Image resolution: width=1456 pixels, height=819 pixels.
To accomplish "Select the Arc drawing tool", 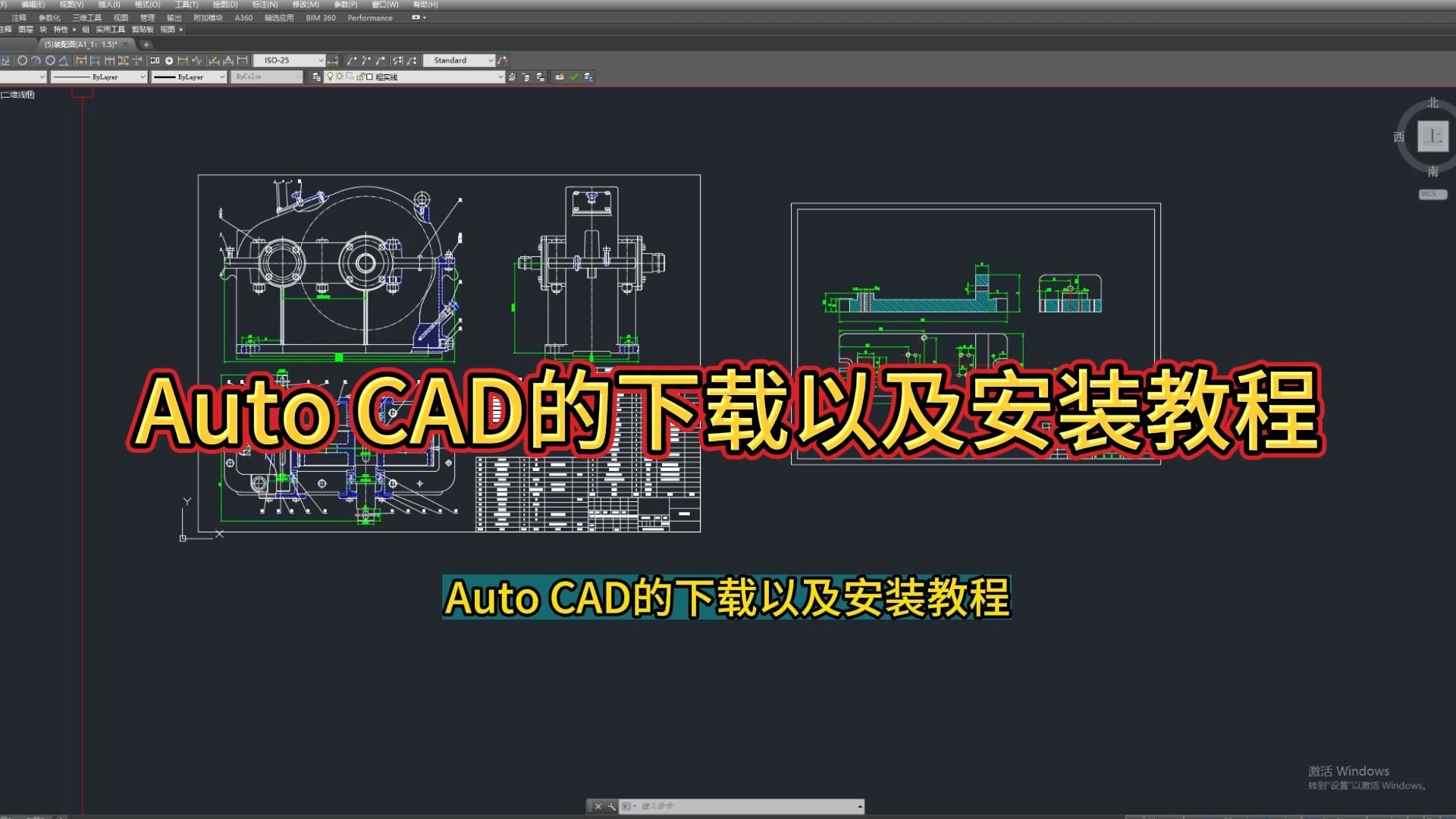I will coord(36,60).
